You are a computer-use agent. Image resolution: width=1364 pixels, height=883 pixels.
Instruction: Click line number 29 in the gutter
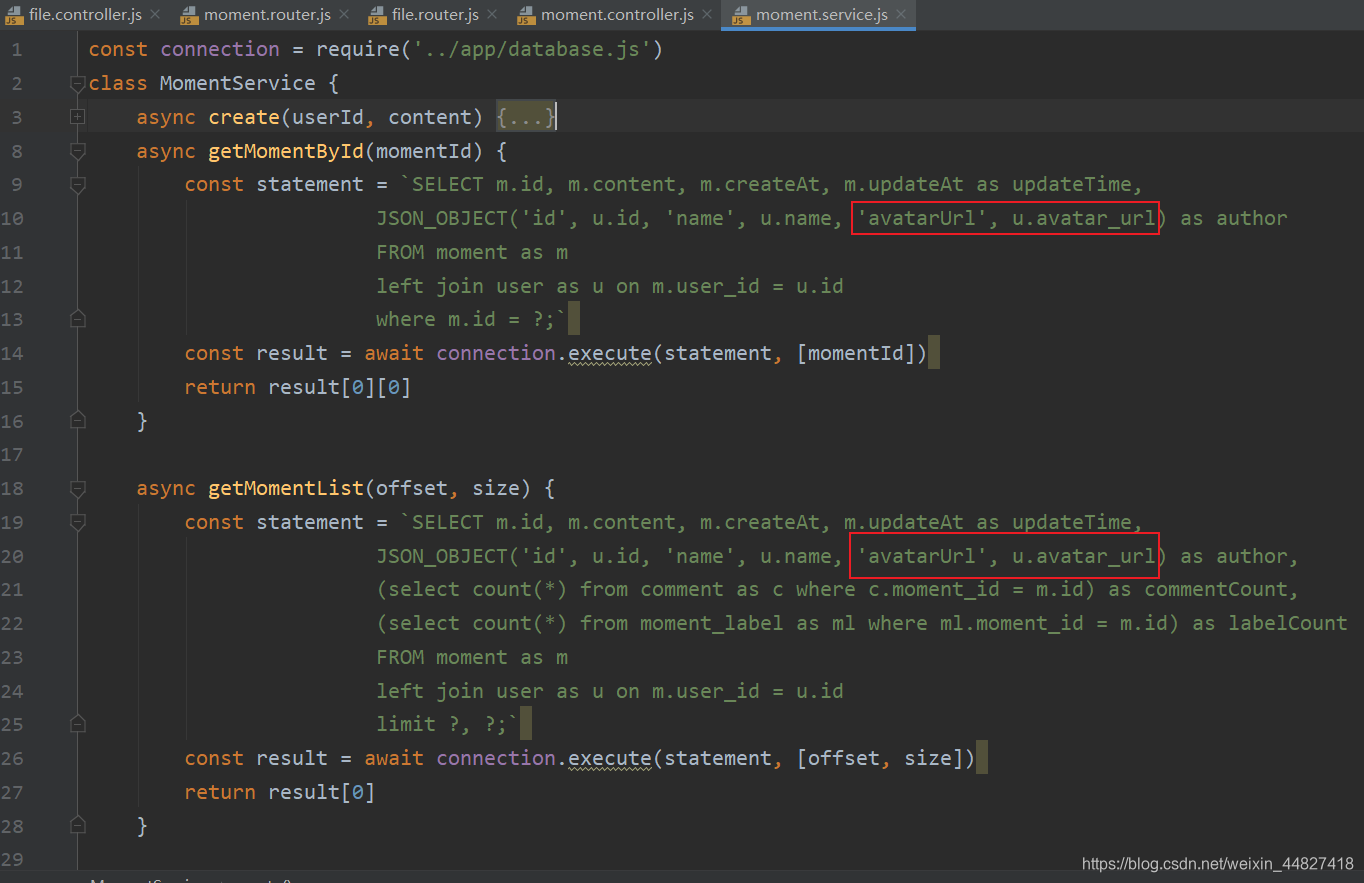pos(12,859)
